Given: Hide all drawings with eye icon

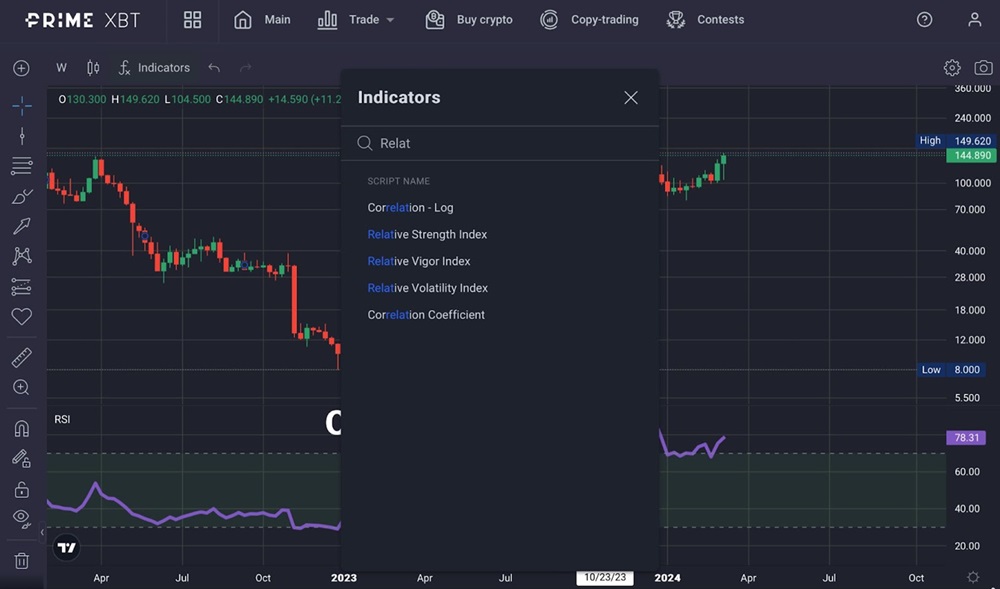Looking at the screenshot, I should coord(21,518).
